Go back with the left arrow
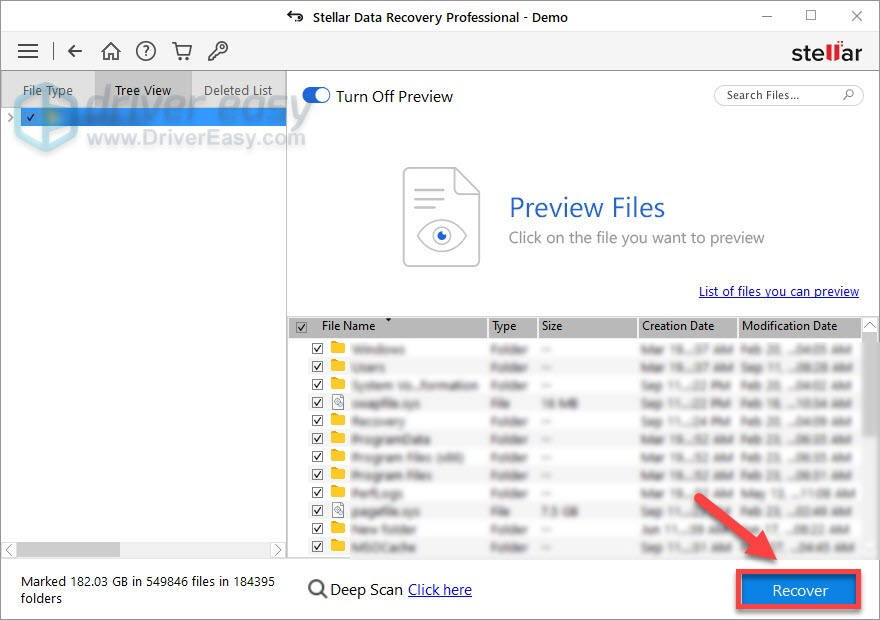The height and width of the screenshot is (620, 880). (75, 51)
